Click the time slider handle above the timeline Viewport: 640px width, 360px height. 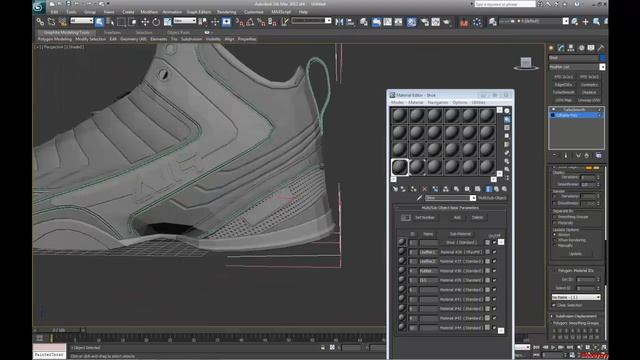(x=58, y=330)
